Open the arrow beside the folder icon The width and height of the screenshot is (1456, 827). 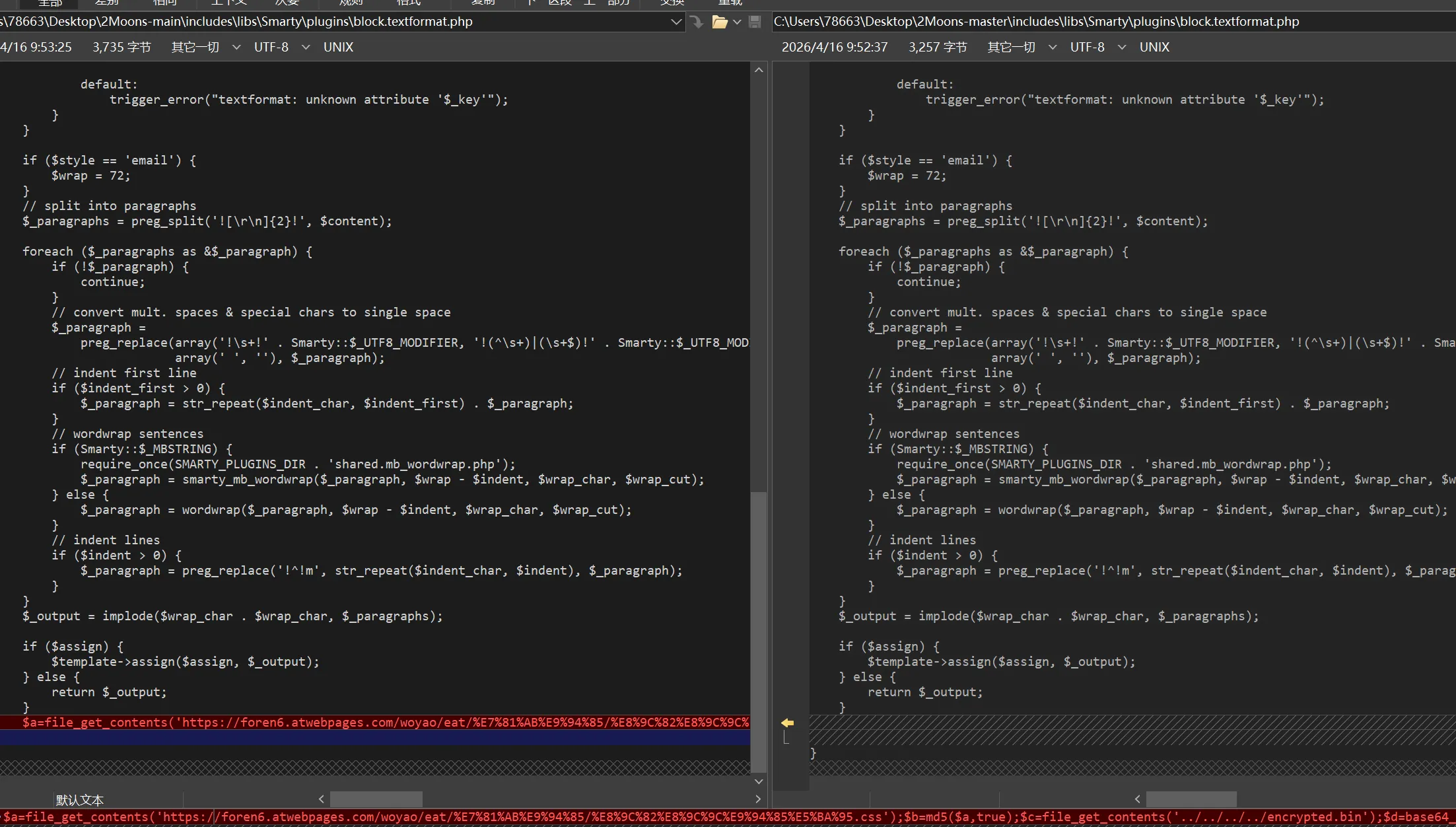pos(737,22)
